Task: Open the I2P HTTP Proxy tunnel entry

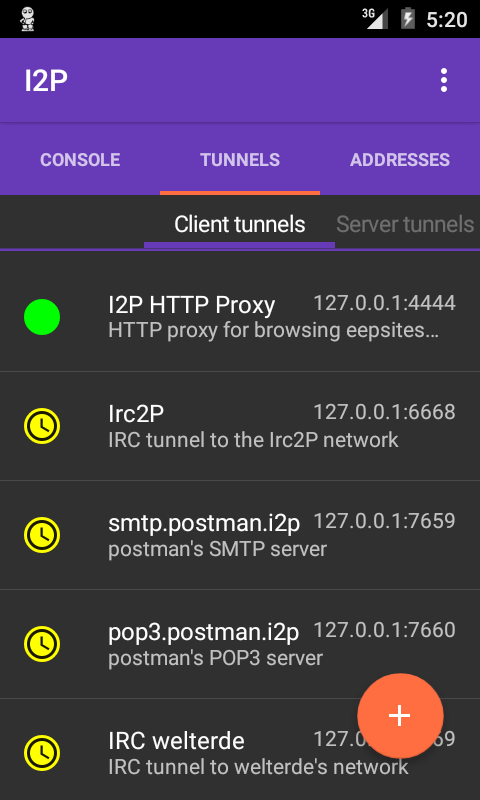Action: pyautogui.click(x=240, y=317)
